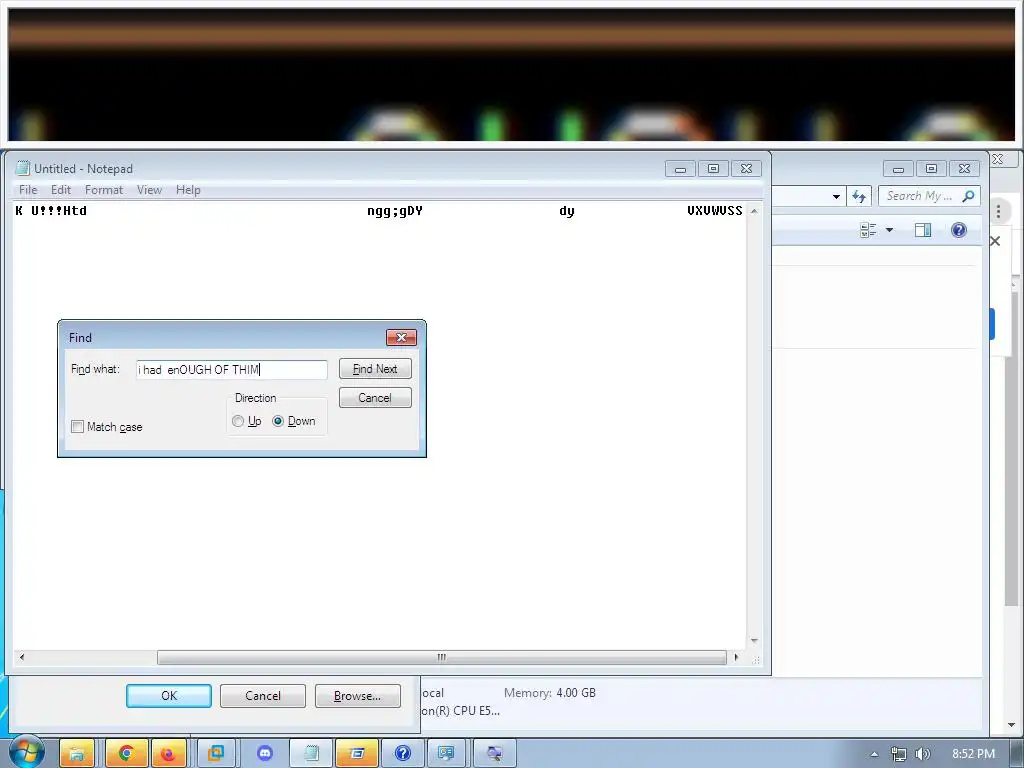1024x768 pixels.
Task: Click the Notepad horizontal scrollbar thumb
Action: (441, 657)
